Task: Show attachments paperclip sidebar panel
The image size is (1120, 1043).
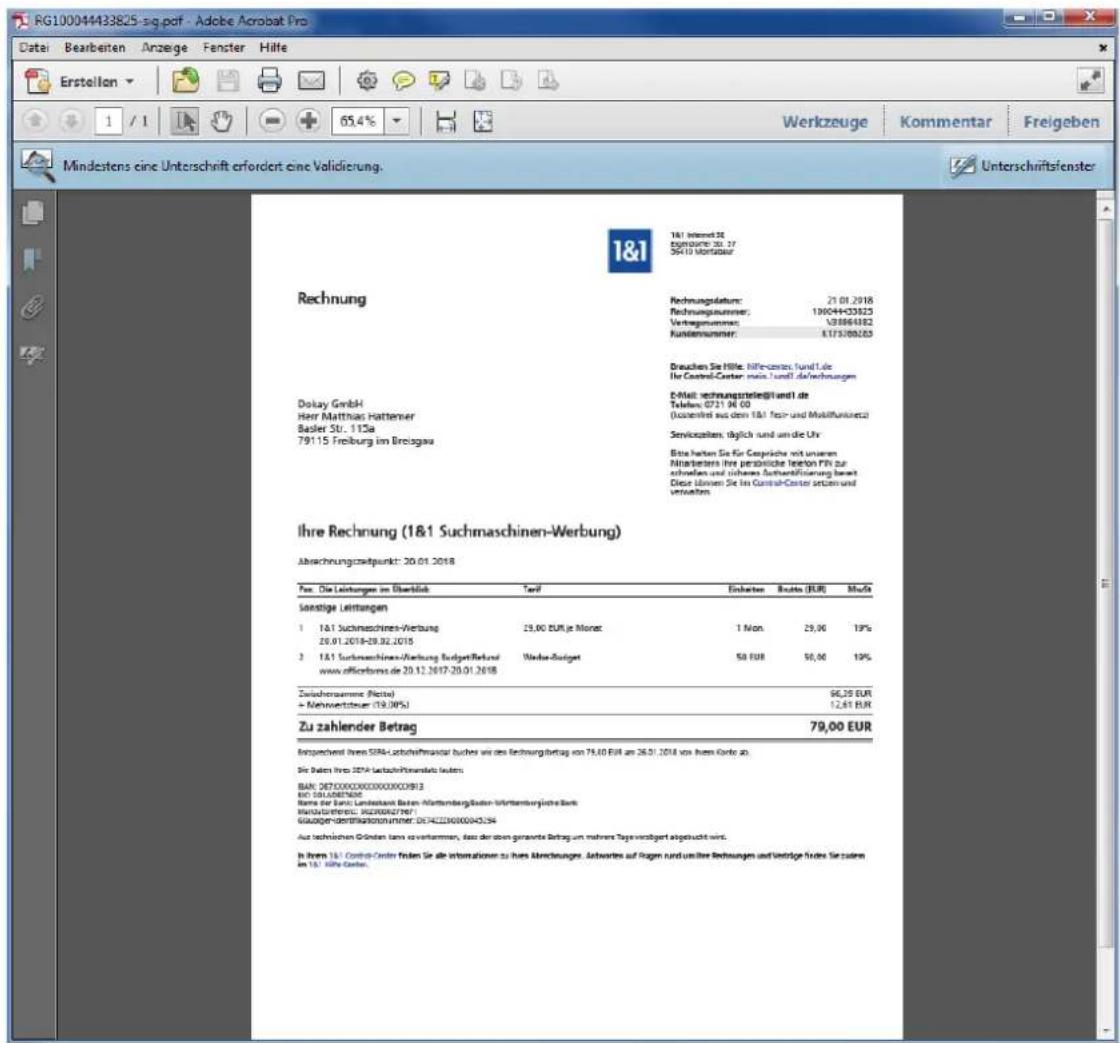Action: point(32,307)
